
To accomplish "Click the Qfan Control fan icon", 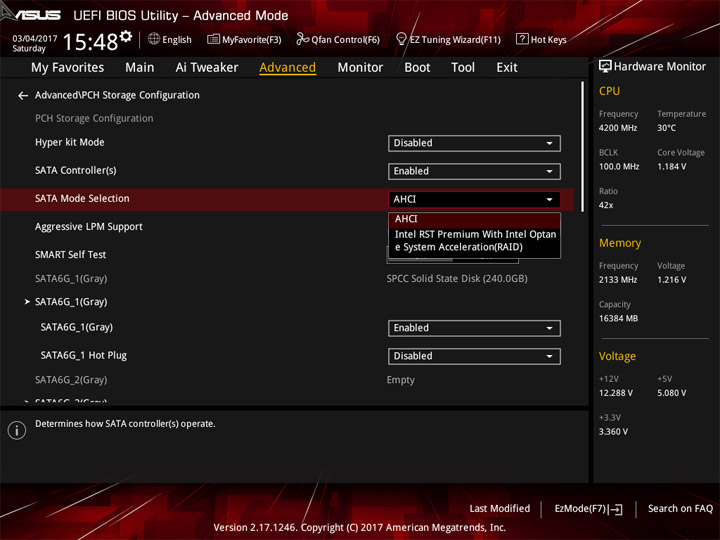I will click(302, 39).
